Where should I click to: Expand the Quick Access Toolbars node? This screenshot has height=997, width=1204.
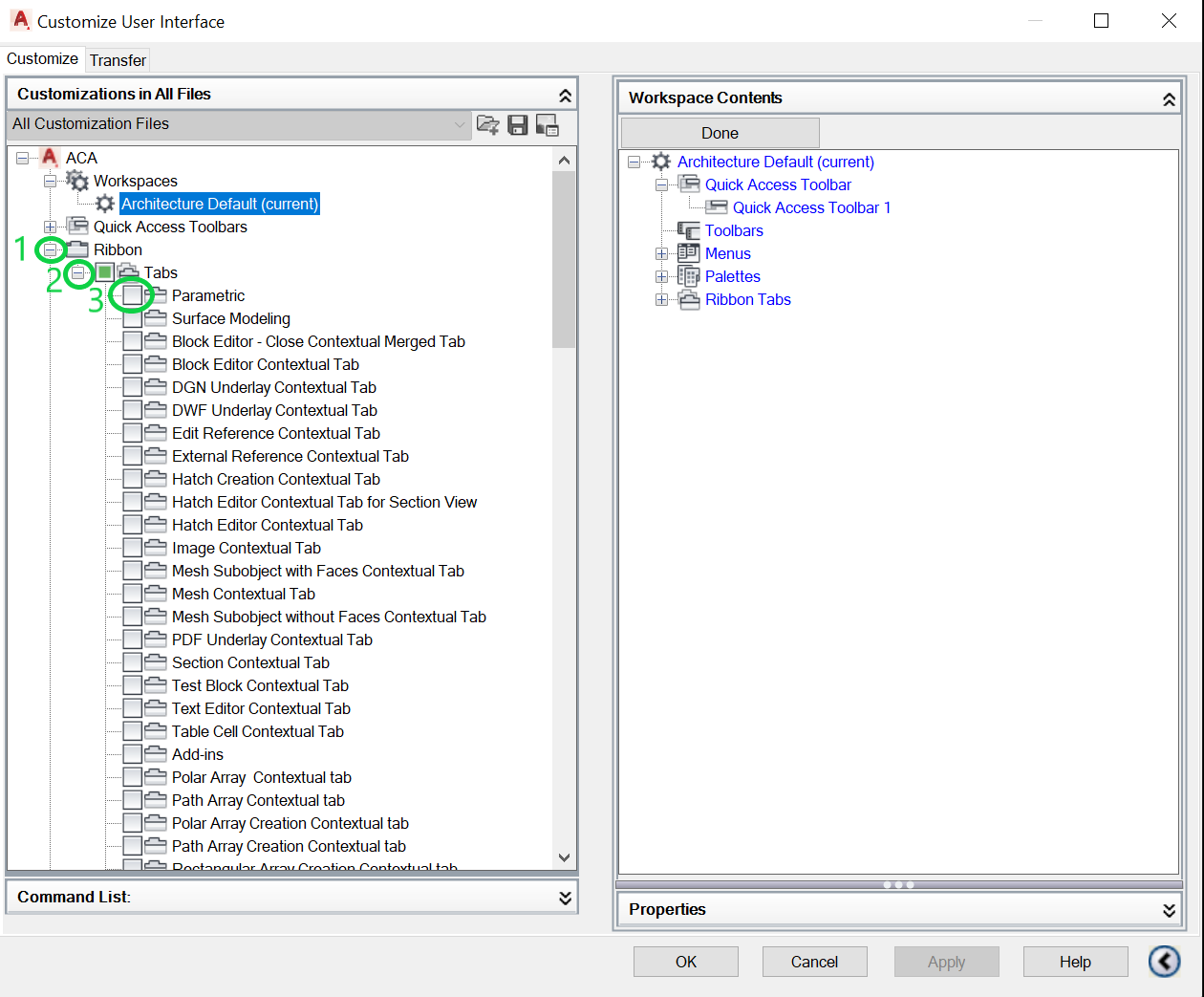tap(50, 227)
